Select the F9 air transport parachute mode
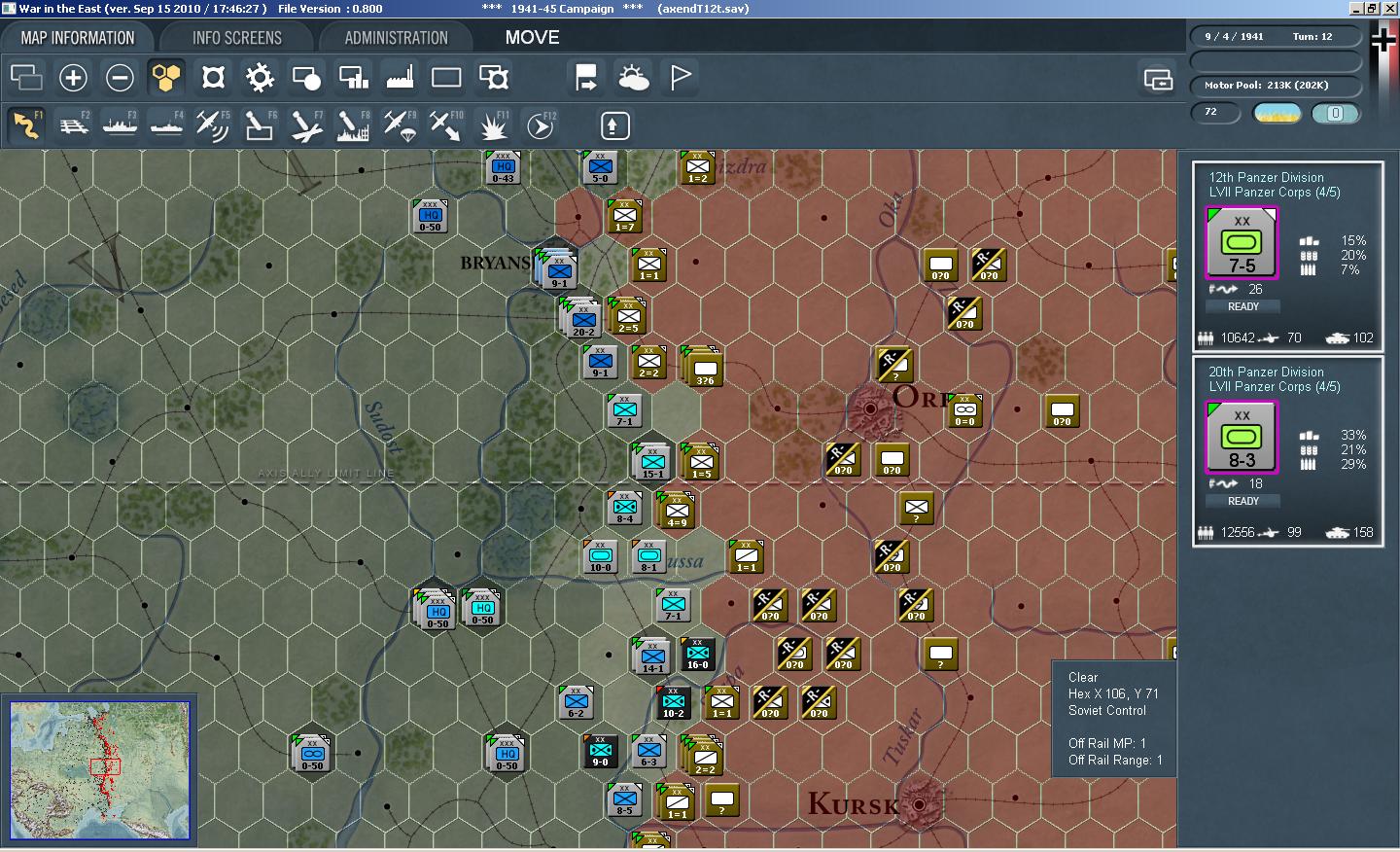 pyautogui.click(x=400, y=124)
